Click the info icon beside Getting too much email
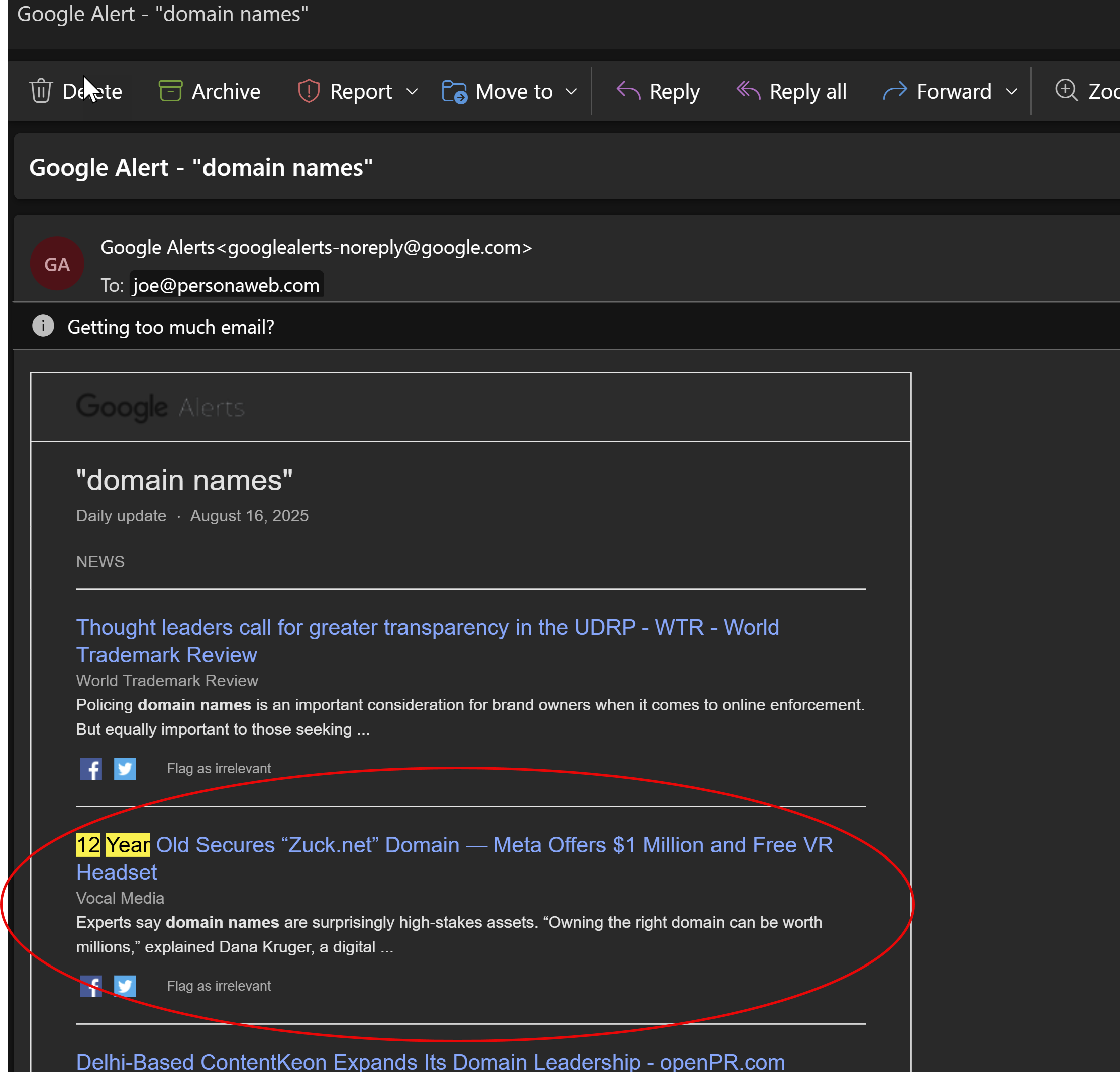This screenshot has width=1120, height=1072. (x=43, y=327)
